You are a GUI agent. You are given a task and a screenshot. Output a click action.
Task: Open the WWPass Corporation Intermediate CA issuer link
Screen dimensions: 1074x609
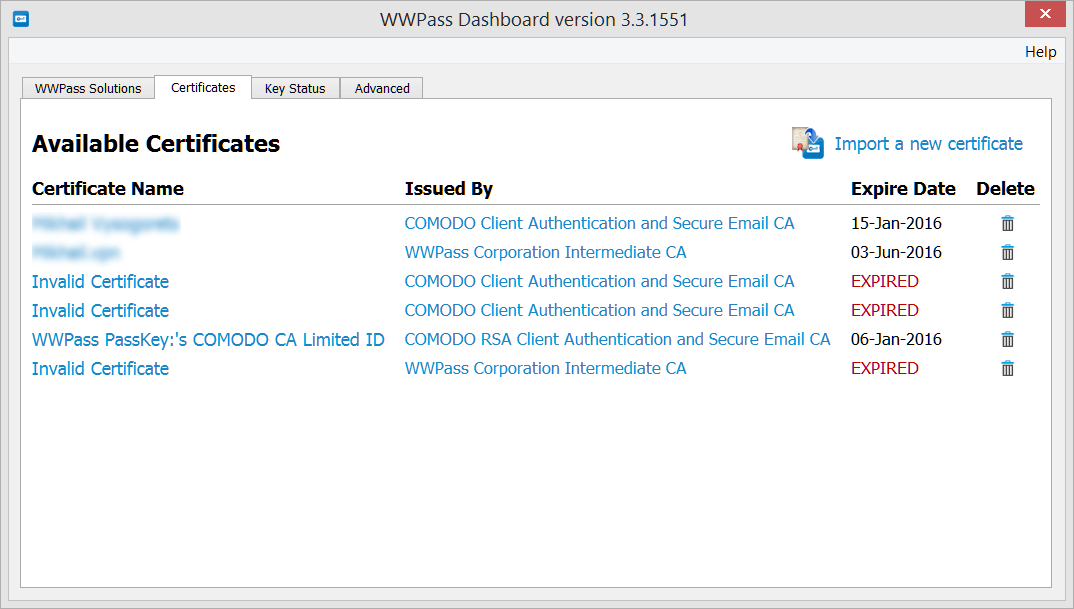545,252
